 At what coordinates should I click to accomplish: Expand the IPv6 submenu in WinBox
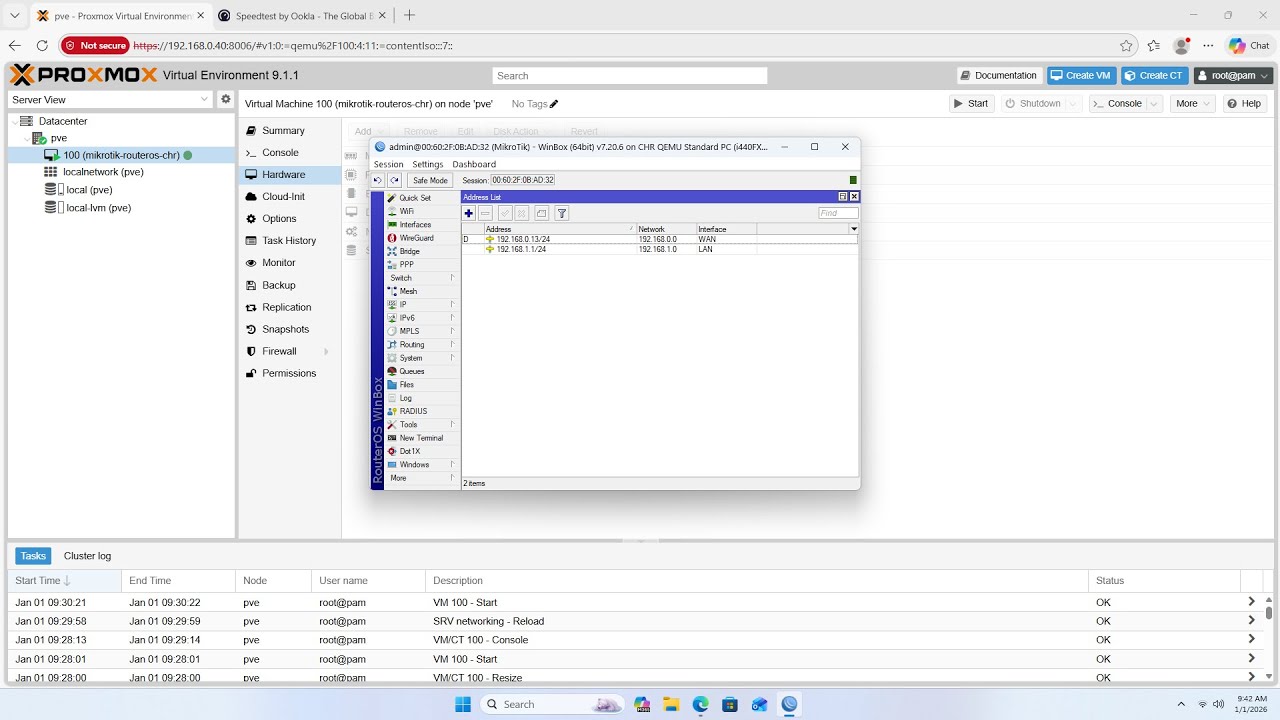click(x=422, y=318)
